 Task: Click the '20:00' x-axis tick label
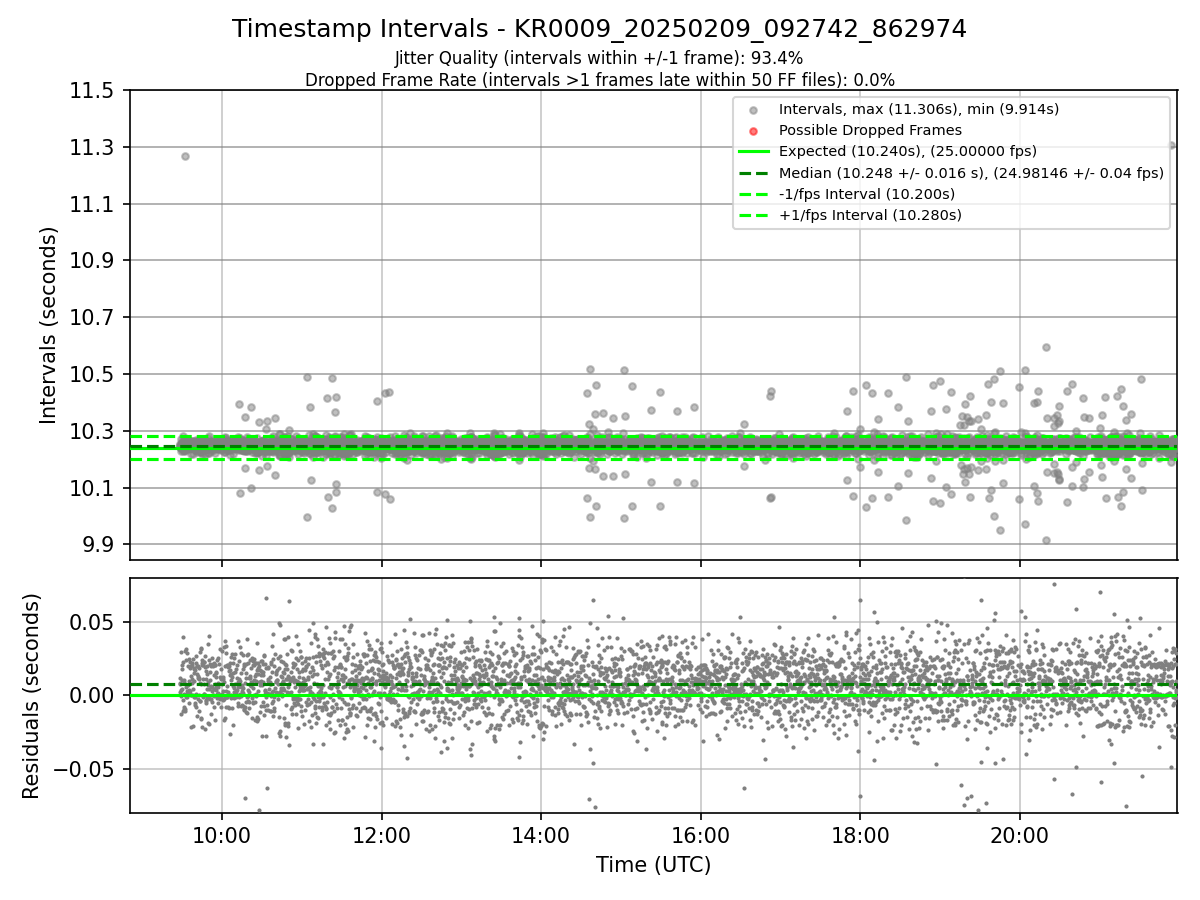point(1019,834)
